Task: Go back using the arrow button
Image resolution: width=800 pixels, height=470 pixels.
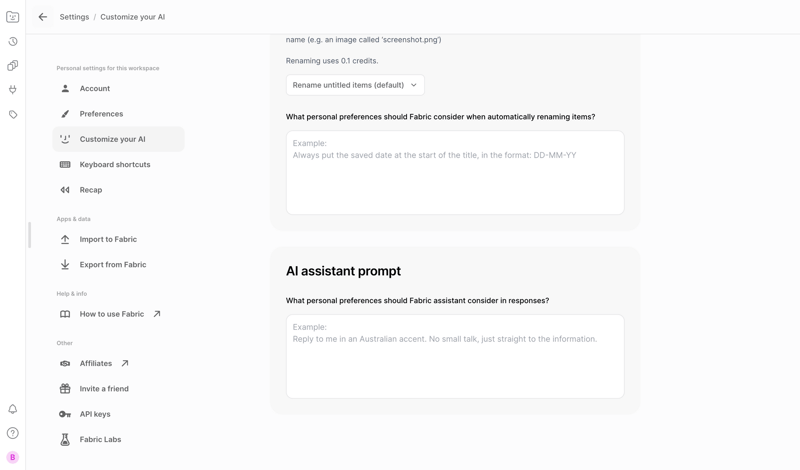Action: point(43,17)
